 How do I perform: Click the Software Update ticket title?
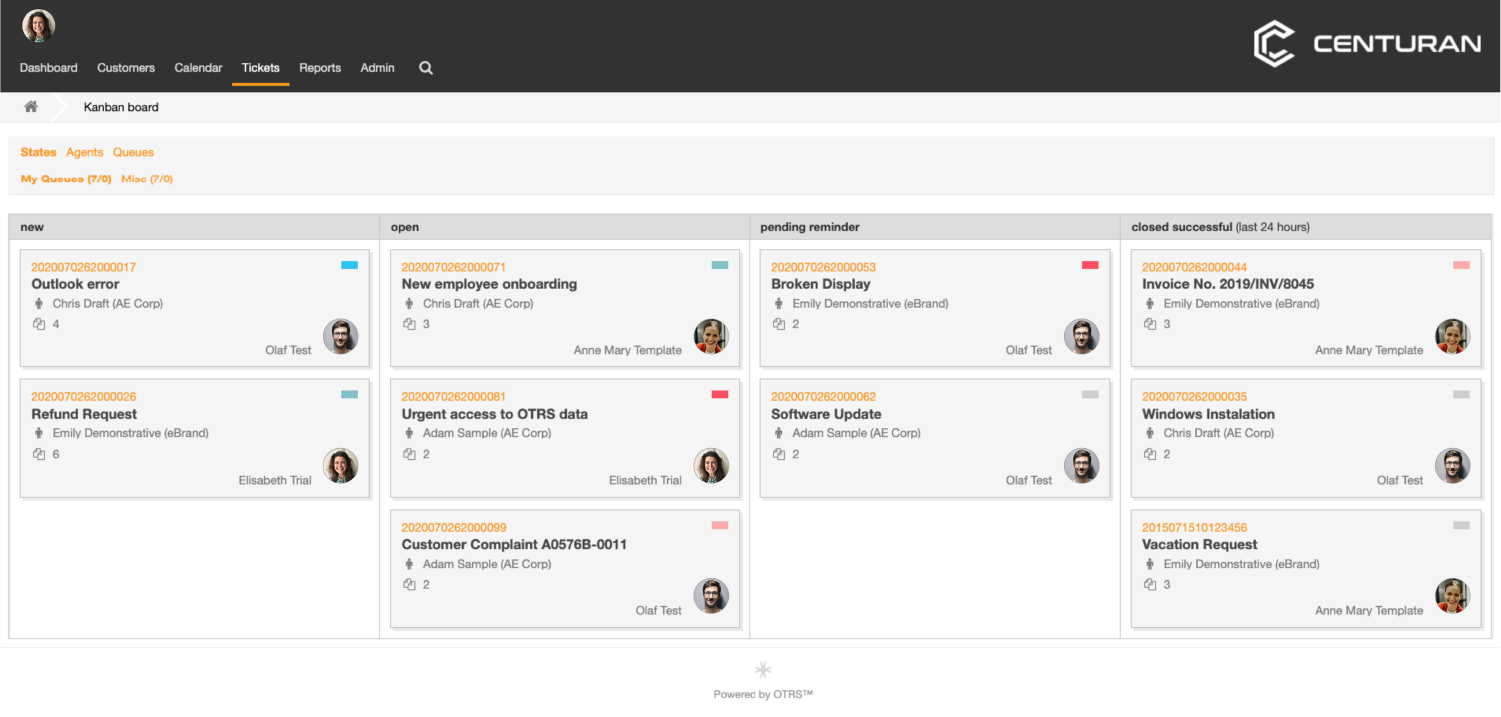click(826, 414)
